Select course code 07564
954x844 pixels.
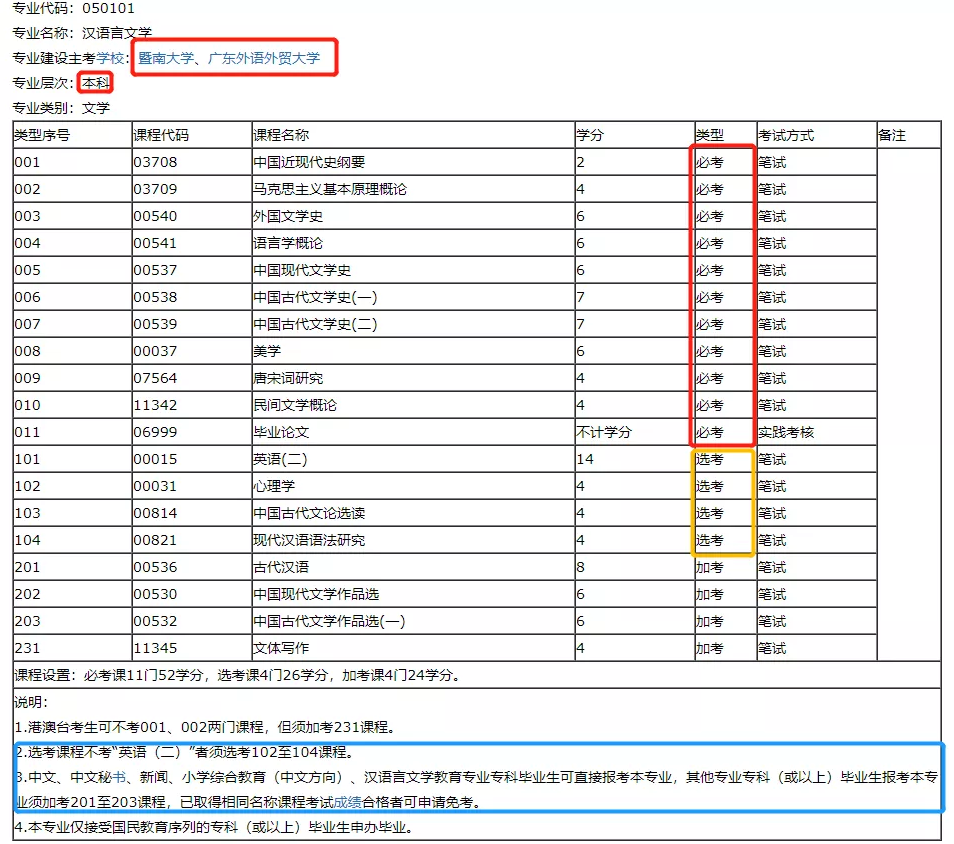point(155,378)
